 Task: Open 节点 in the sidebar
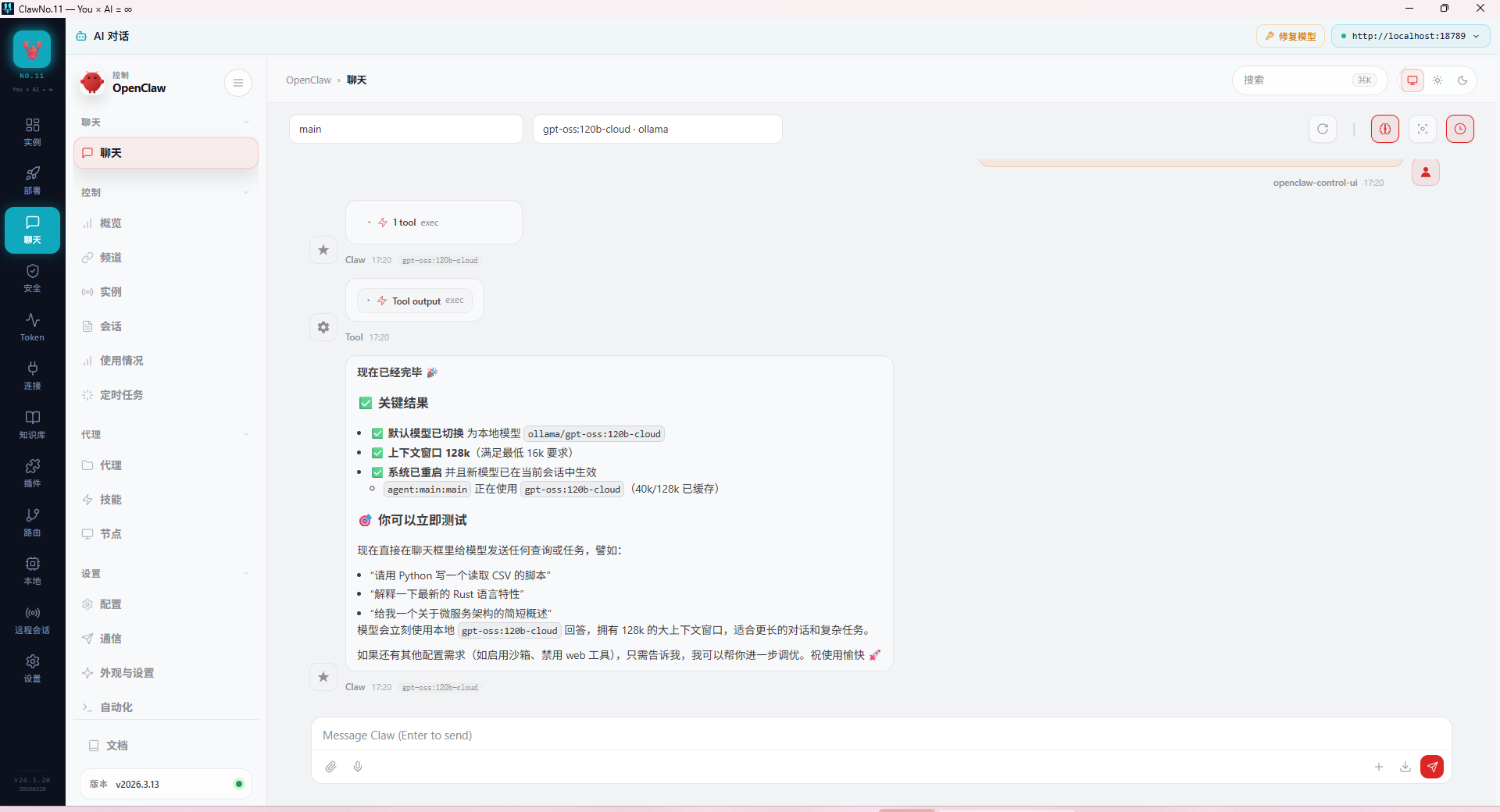click(166, 534)
